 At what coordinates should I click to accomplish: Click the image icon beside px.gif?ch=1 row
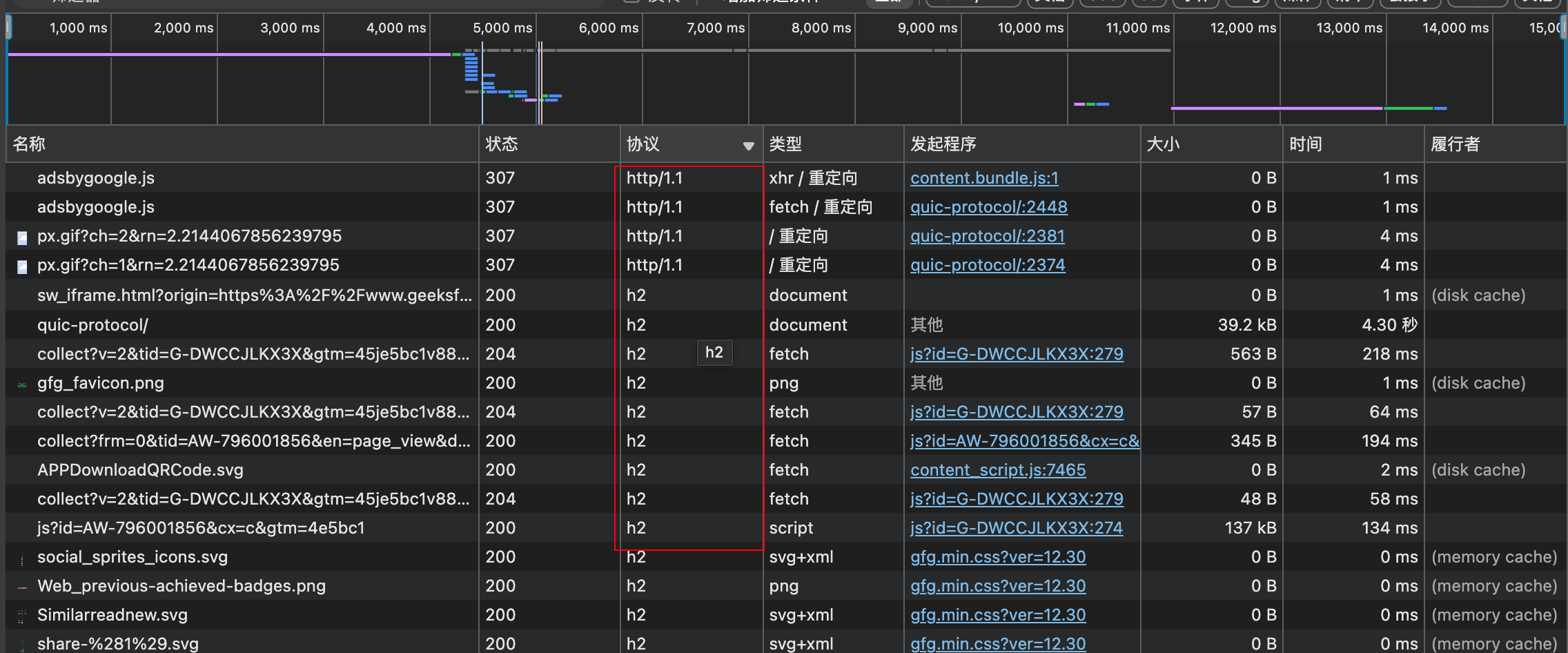tap(22, 266)
